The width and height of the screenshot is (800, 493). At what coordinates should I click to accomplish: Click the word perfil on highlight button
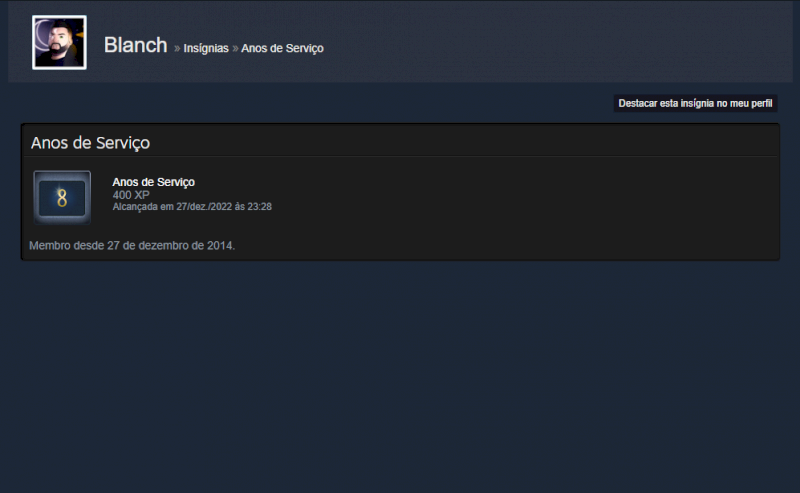pyautogui.click(x=761, y=103)
